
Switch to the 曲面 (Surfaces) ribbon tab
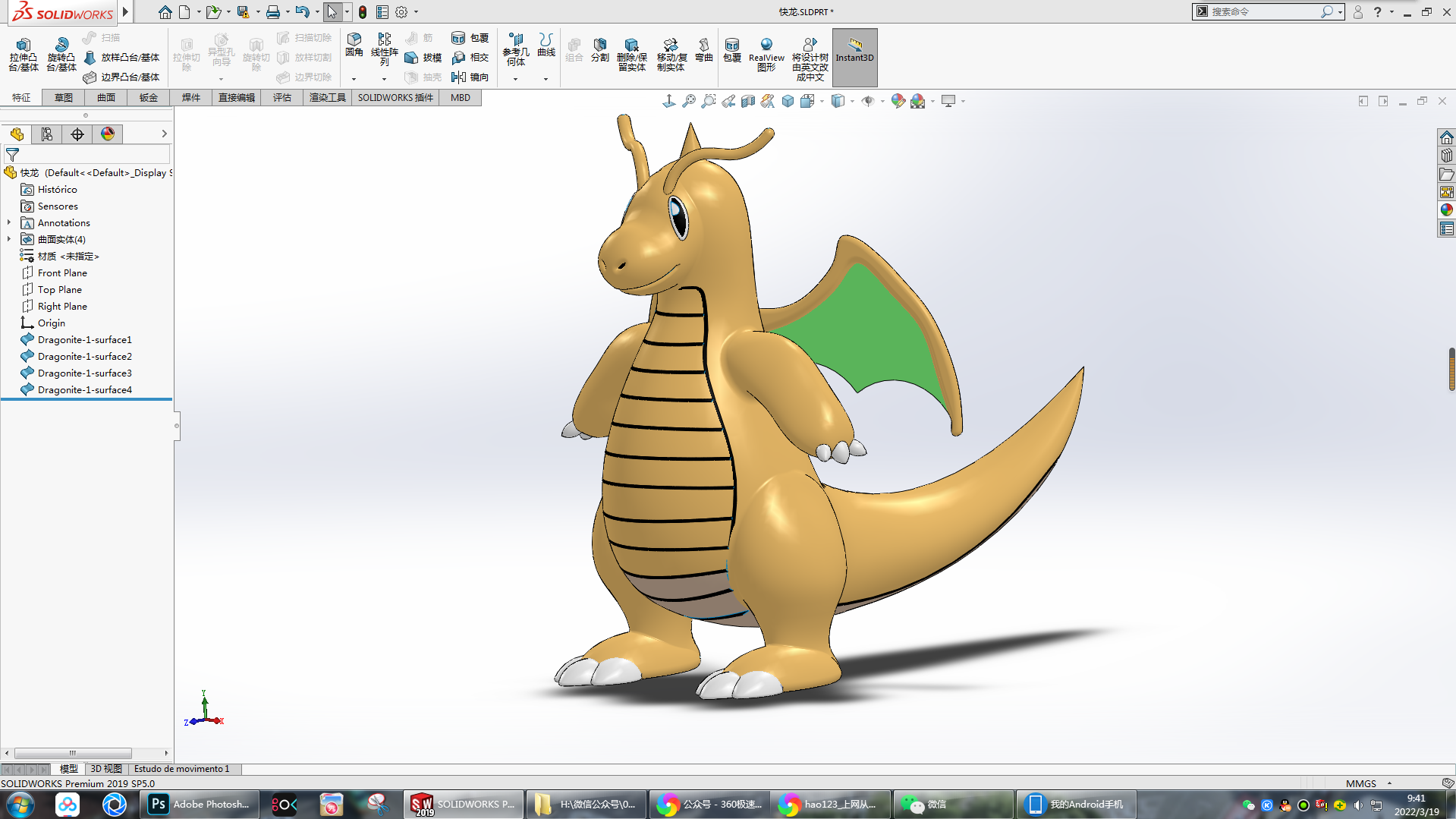105,97
